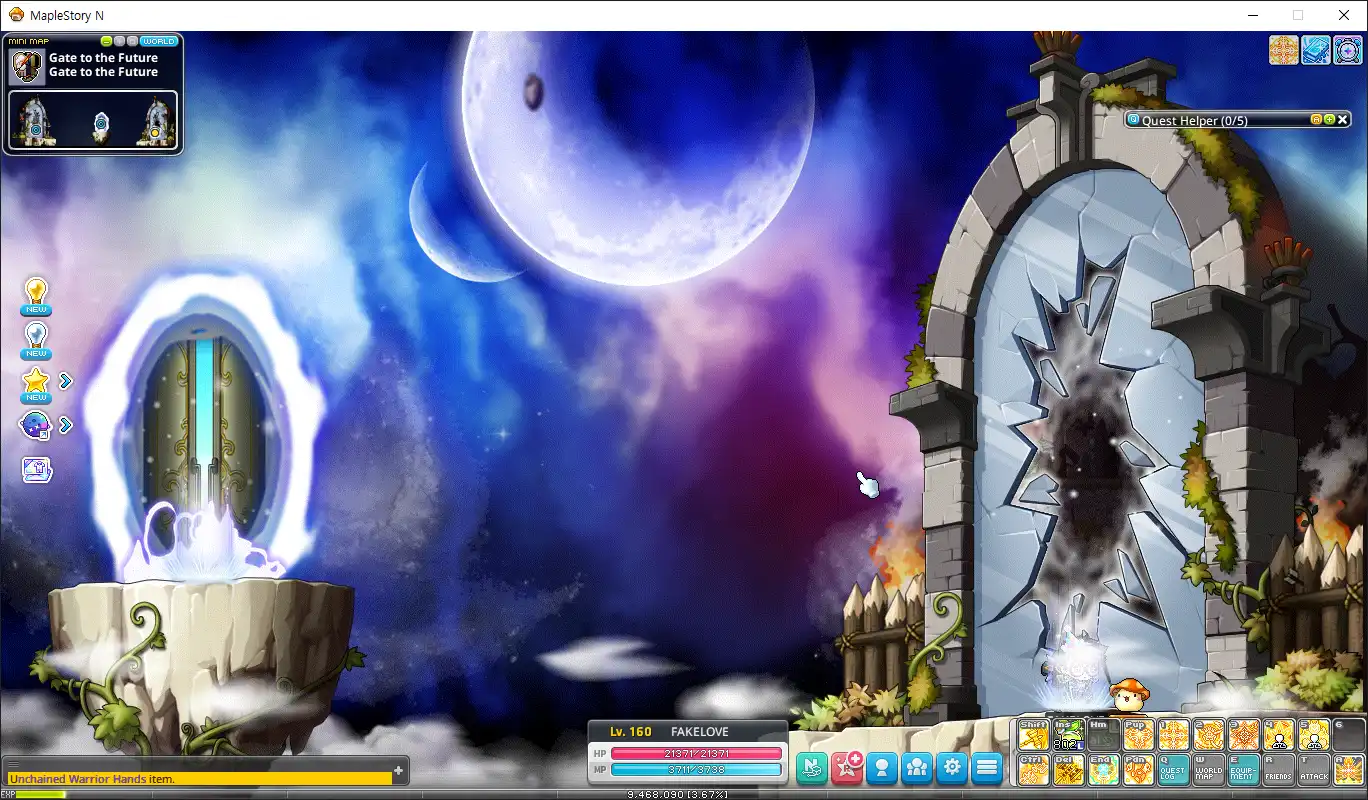Use the Shift quickslot skill
1368x800 pixels.
(x=1034, y=735)
